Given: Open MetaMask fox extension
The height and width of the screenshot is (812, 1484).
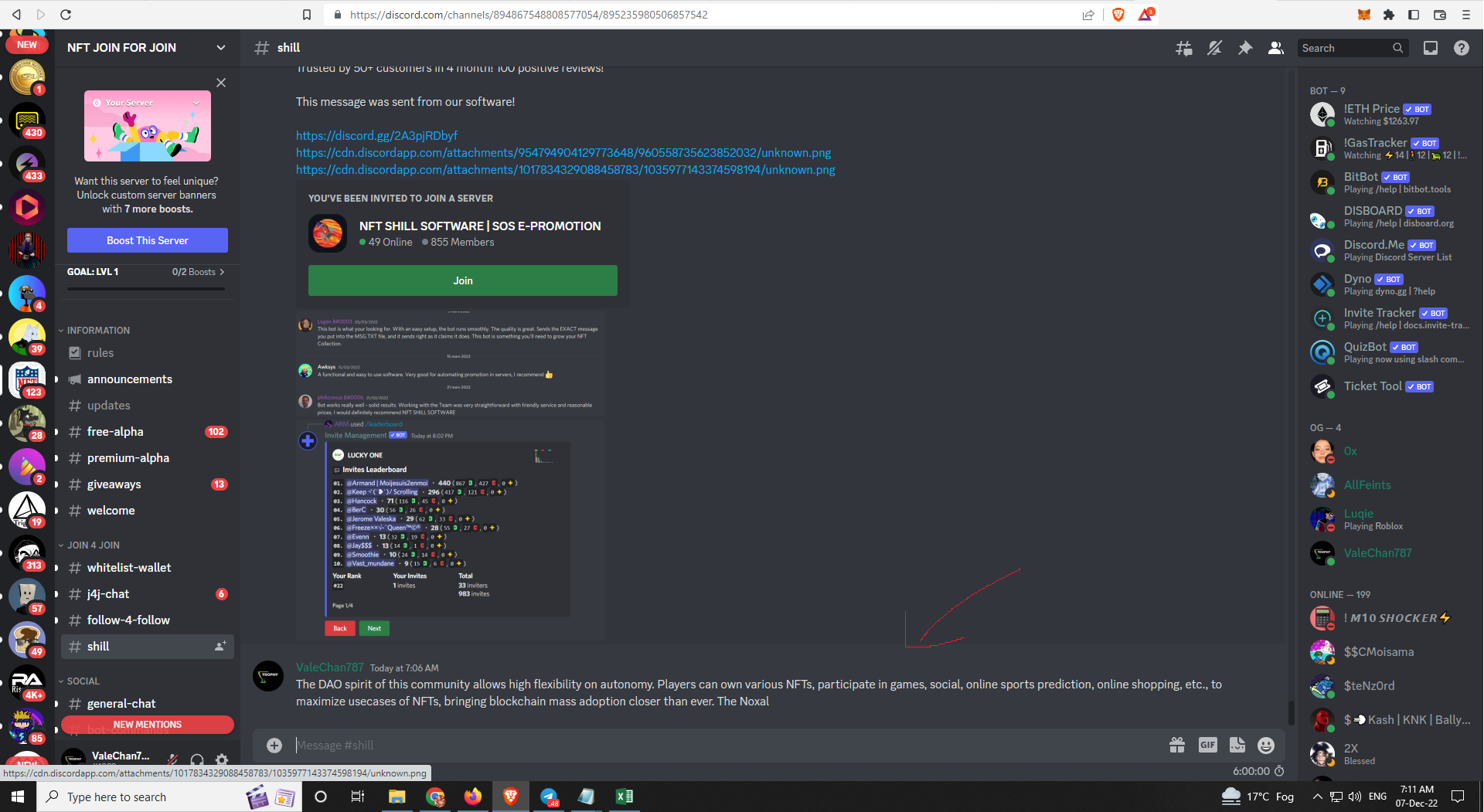Looking at the screenshot, I should [x=1364, y=15].
